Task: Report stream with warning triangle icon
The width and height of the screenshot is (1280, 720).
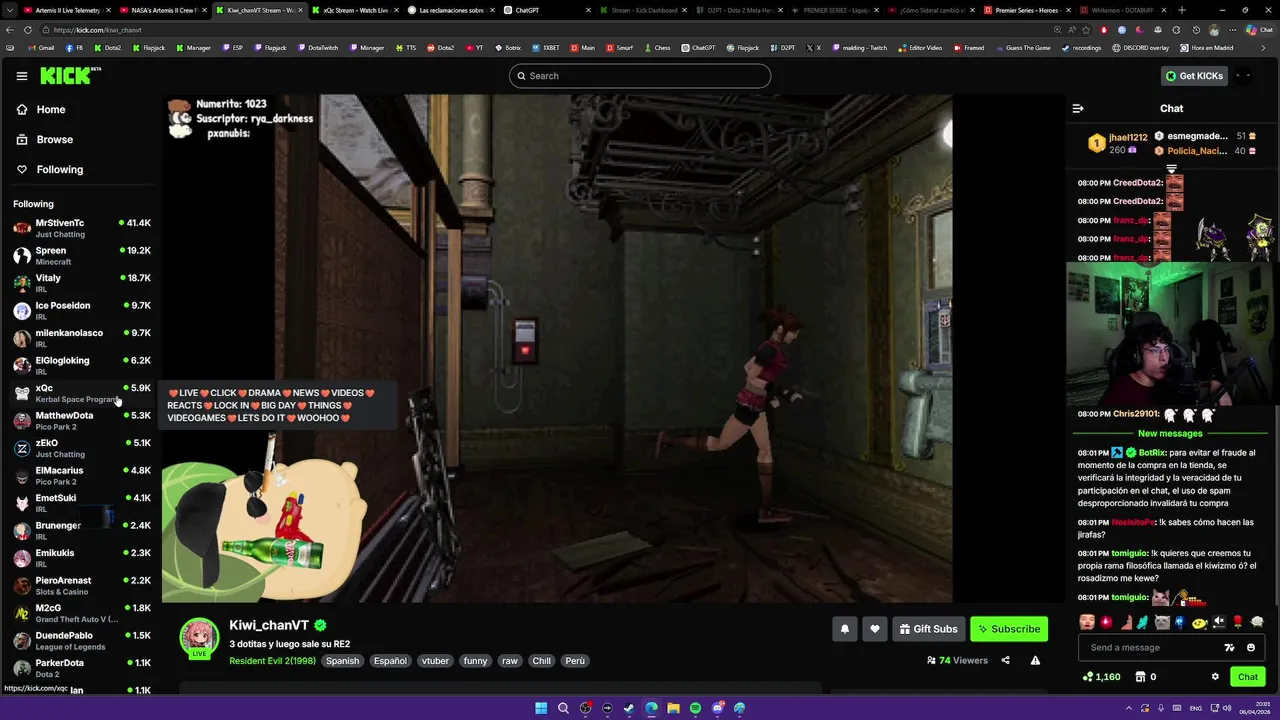Action: click(1035, 660)
